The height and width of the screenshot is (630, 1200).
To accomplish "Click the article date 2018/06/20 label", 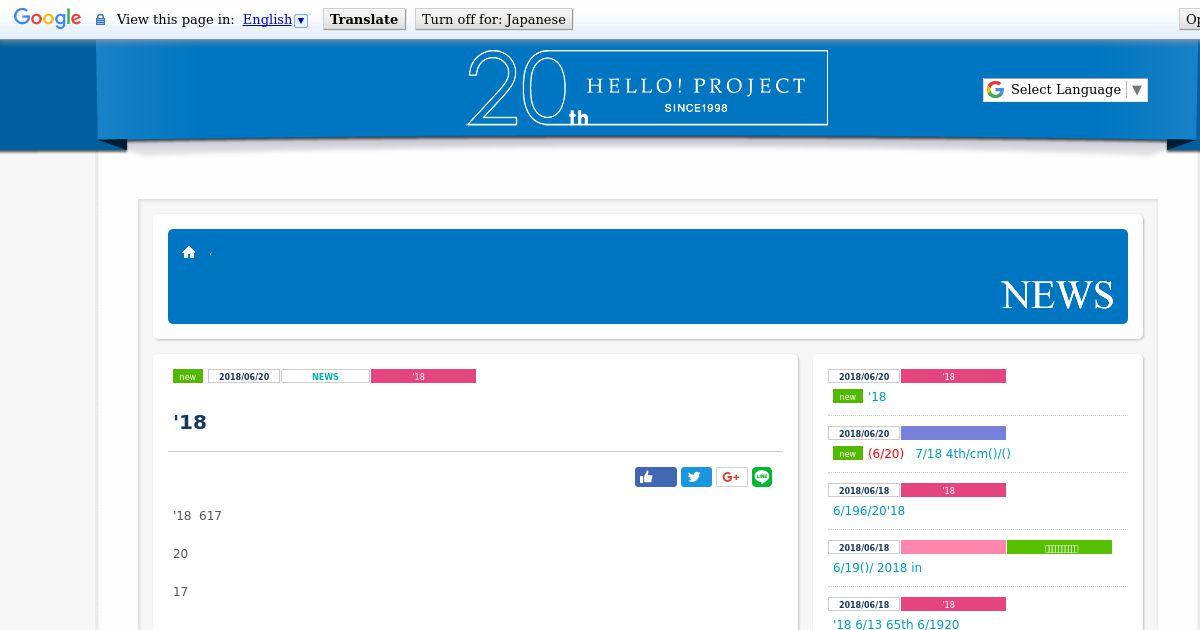I will (x=244, y=376).
